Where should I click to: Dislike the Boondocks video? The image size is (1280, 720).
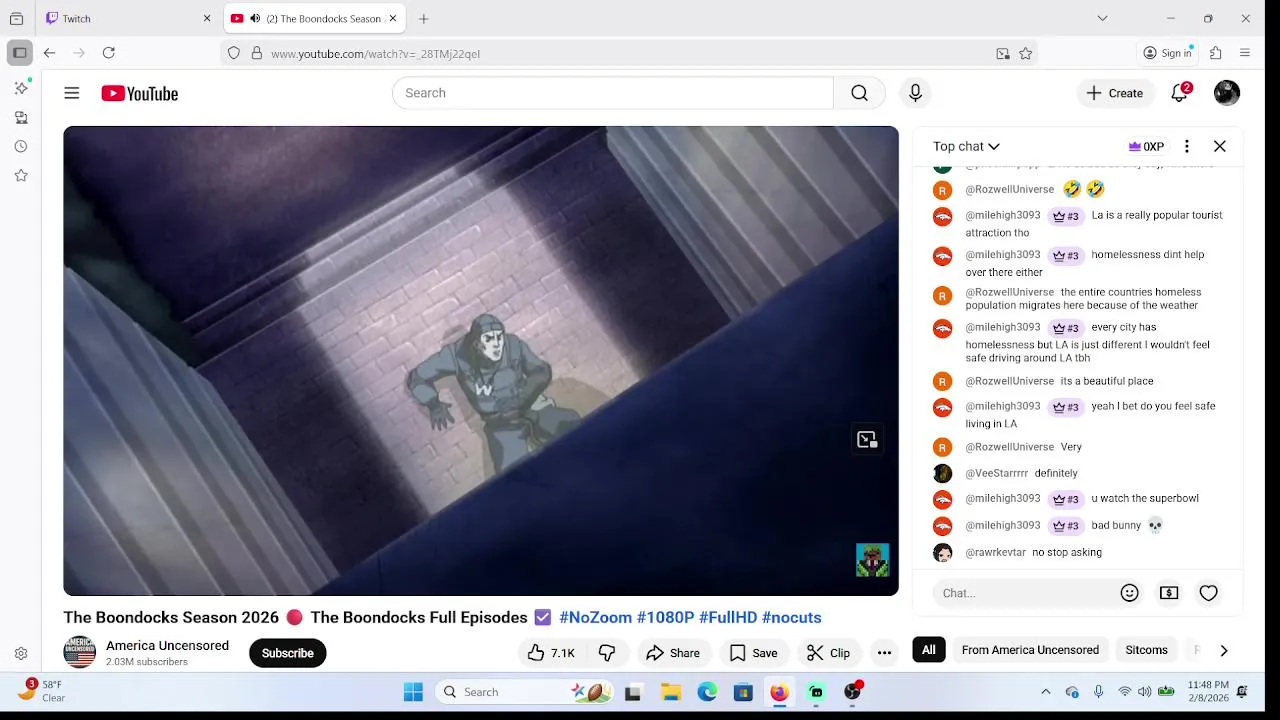tap(607, 653)
